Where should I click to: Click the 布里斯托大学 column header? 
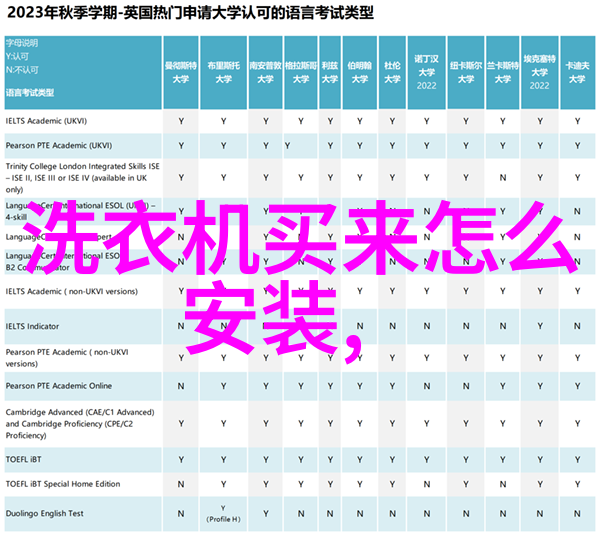(223, 72)
